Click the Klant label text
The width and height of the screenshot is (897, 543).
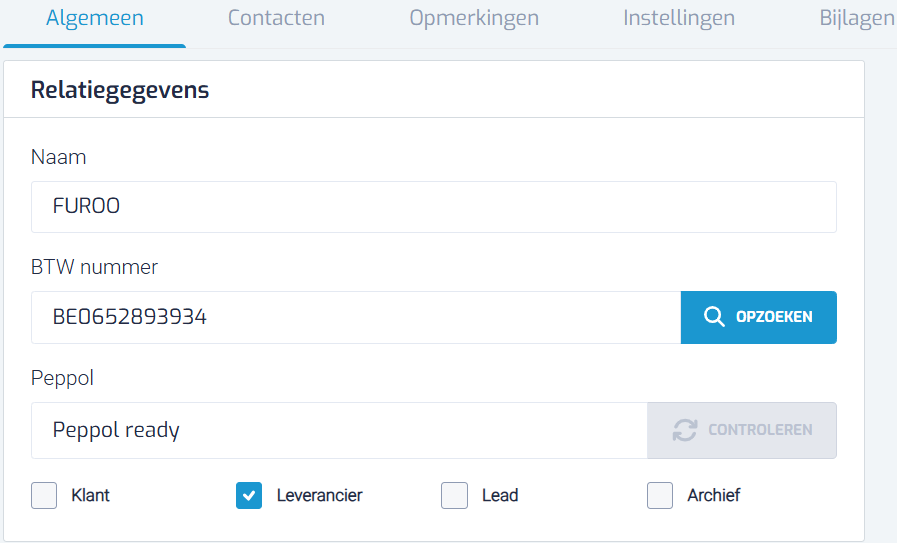pyautogui.click(x=90, y=496)
